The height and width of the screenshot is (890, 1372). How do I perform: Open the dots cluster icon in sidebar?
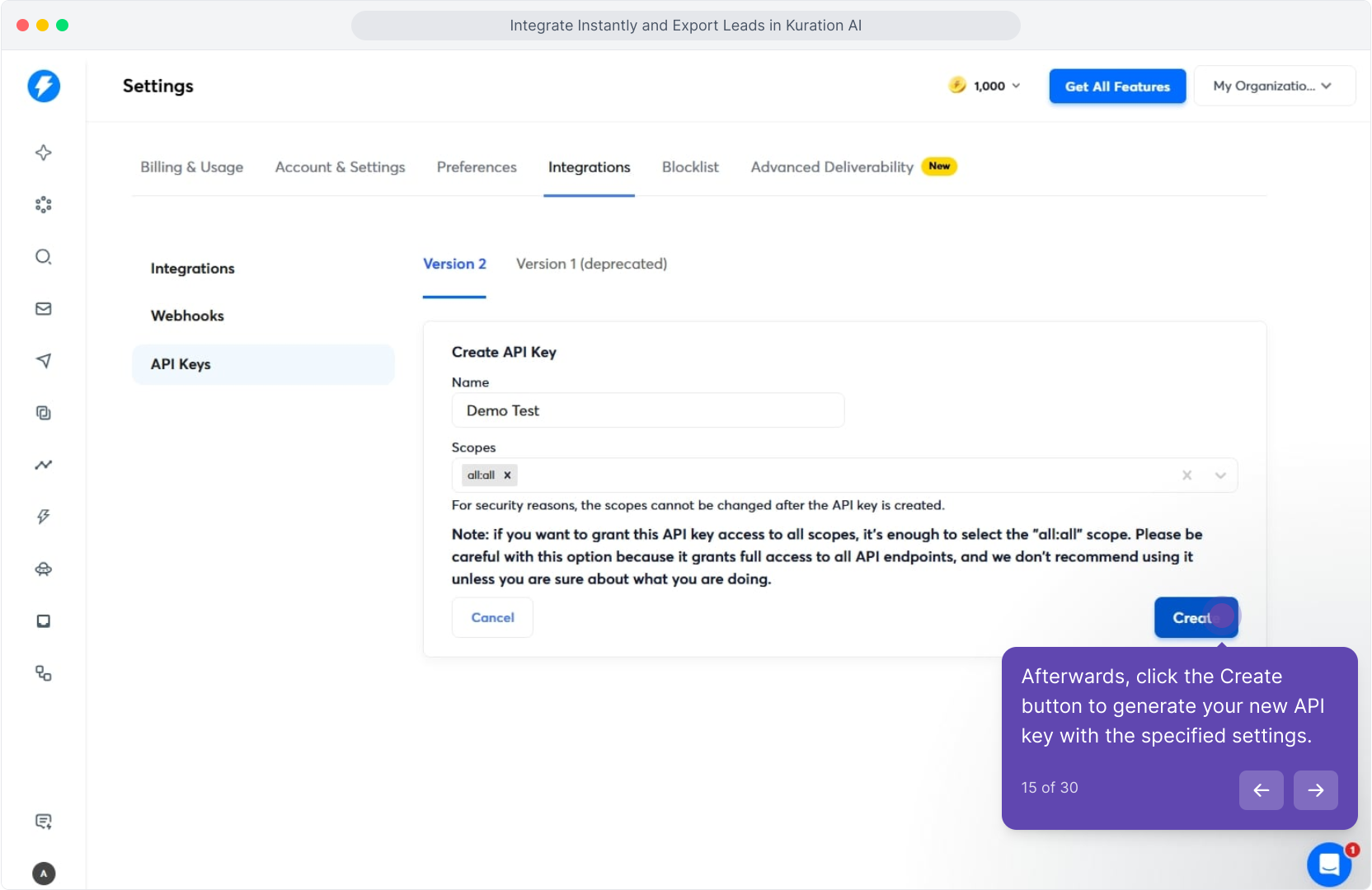(44, 204)
